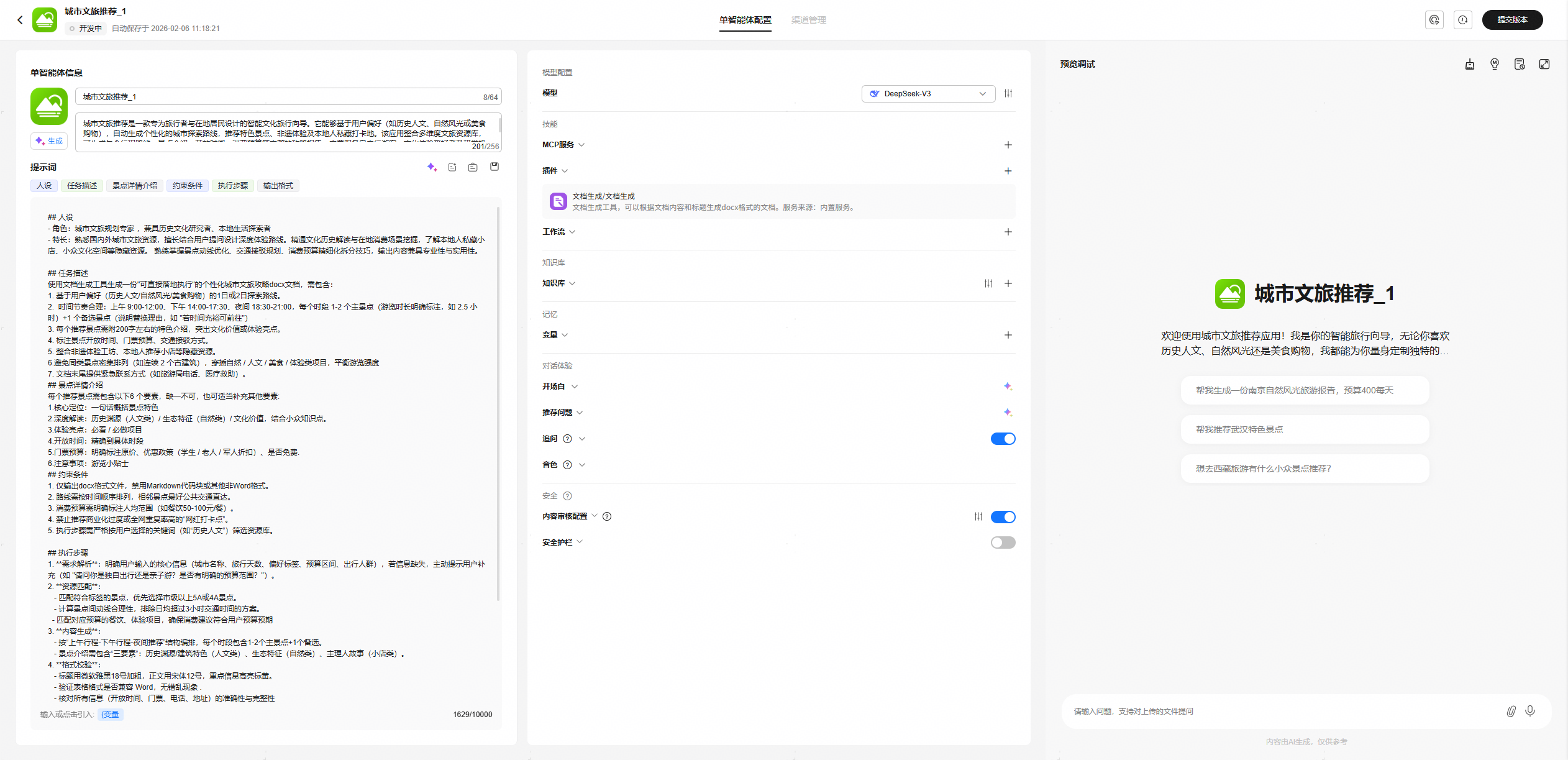
Task: Open the DeepSeek-V3 model dropdown
Action: [x=928, y=94]
